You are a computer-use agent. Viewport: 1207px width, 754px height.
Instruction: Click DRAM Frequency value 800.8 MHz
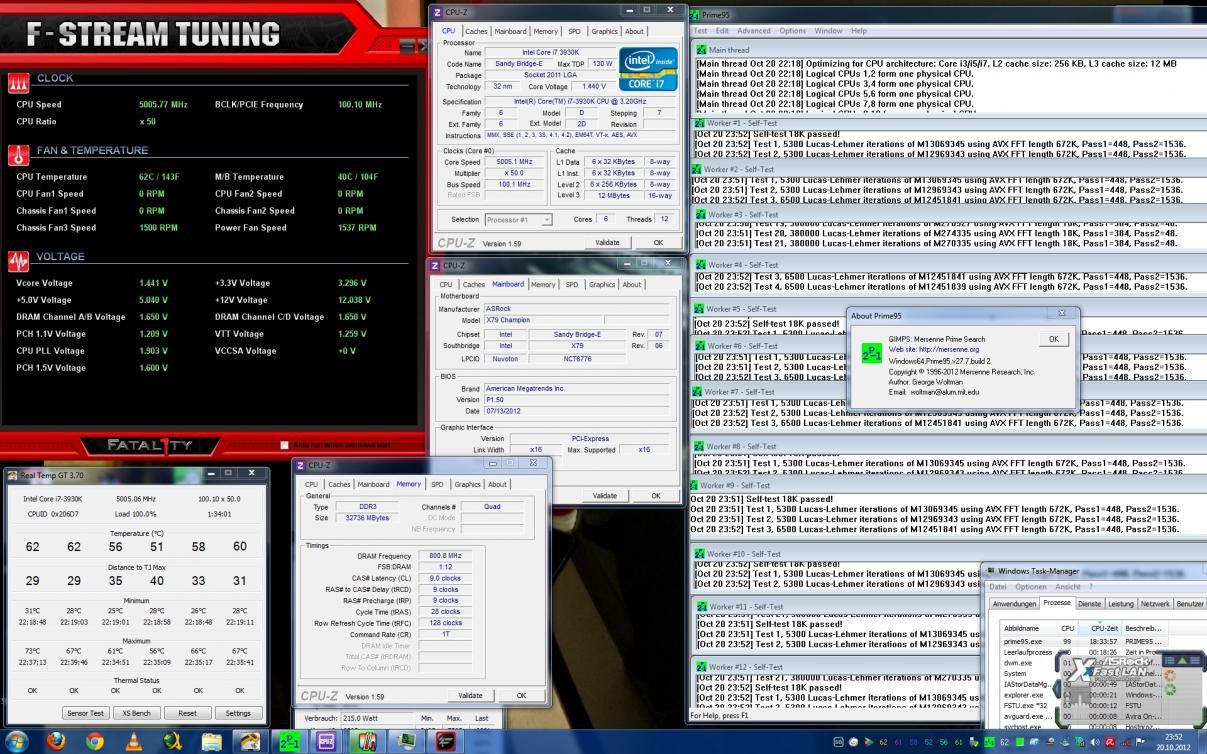(445, 556)
